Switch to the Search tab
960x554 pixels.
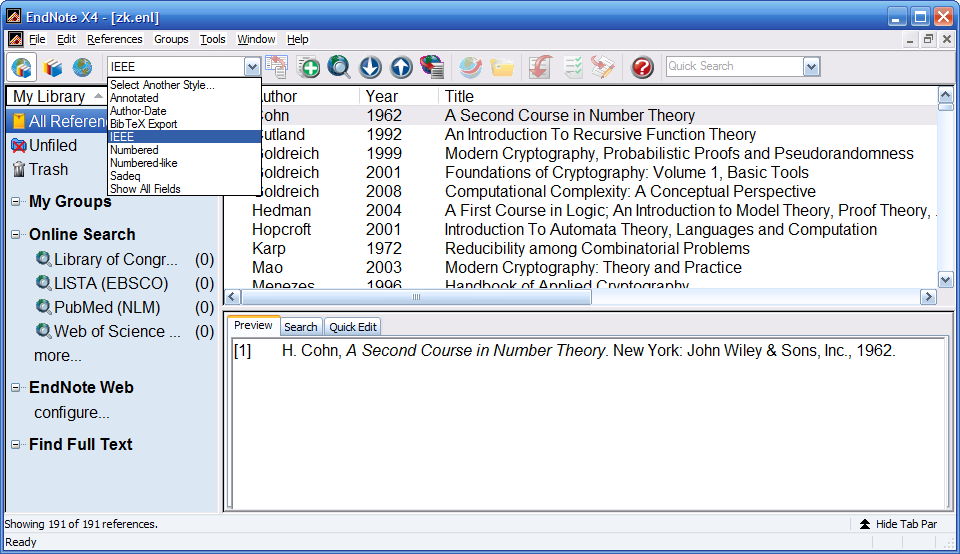(x=301, y=327)
